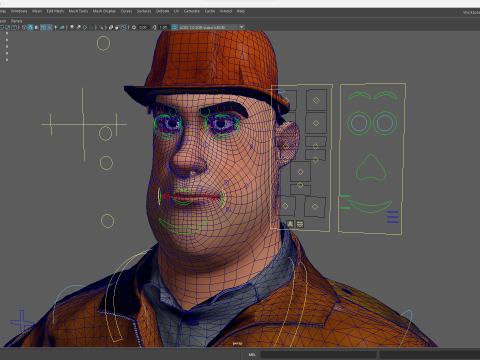Viewport: 480px width, 360px height.
Task: Toggle Screen Space Ambient Occlusion icon
Action: tap(72, 27)
